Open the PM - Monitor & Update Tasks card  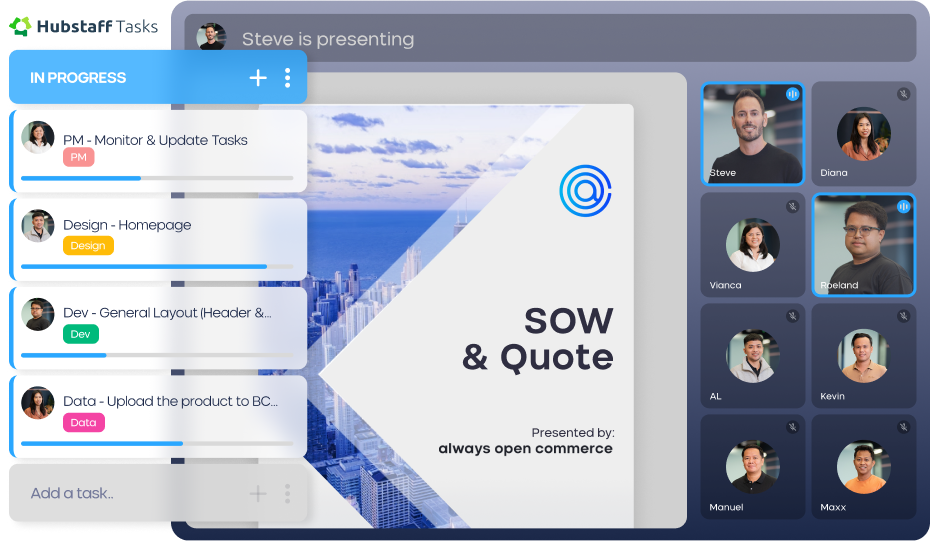click(x=158, y=151)
